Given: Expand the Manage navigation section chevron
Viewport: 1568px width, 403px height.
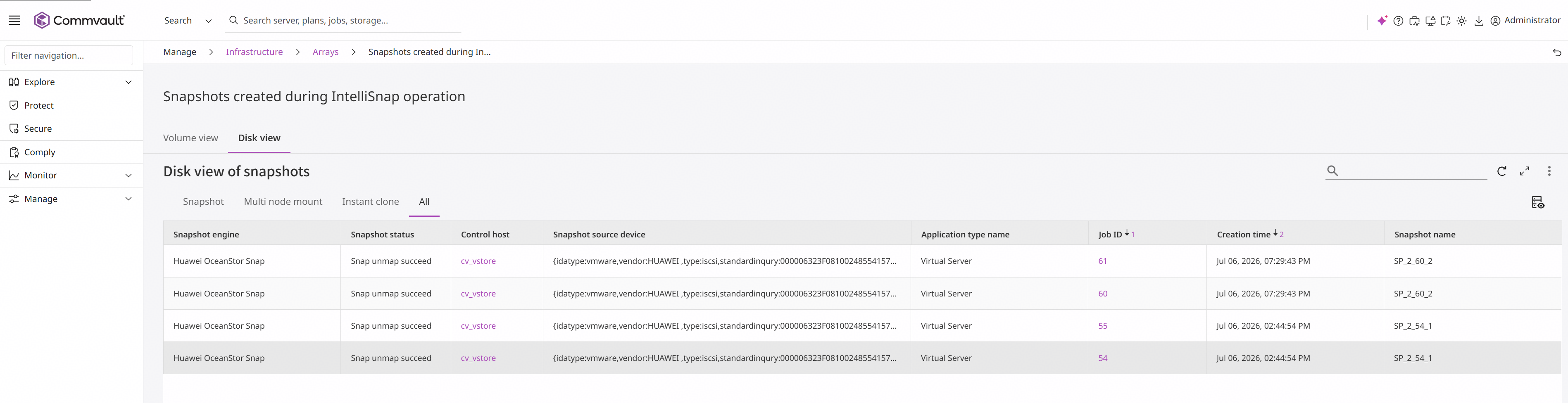Looking at the screenshot, I should tap(128, 199).
